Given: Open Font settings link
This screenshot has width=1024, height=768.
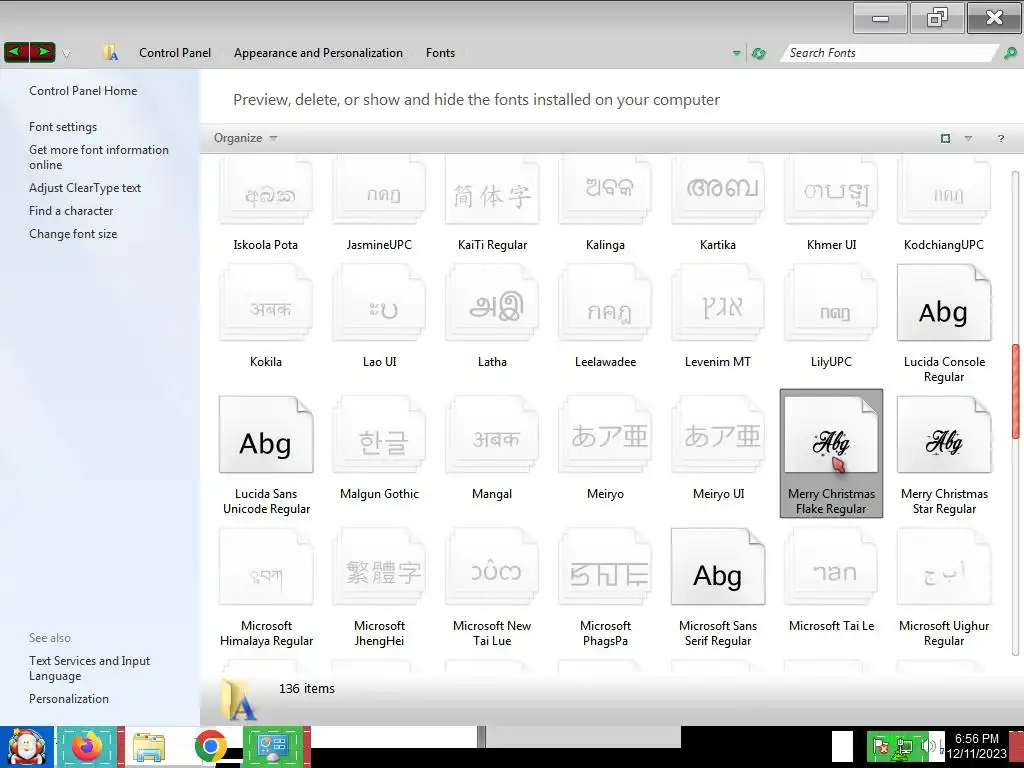Looking at the screenshot, I should point(63,127).
